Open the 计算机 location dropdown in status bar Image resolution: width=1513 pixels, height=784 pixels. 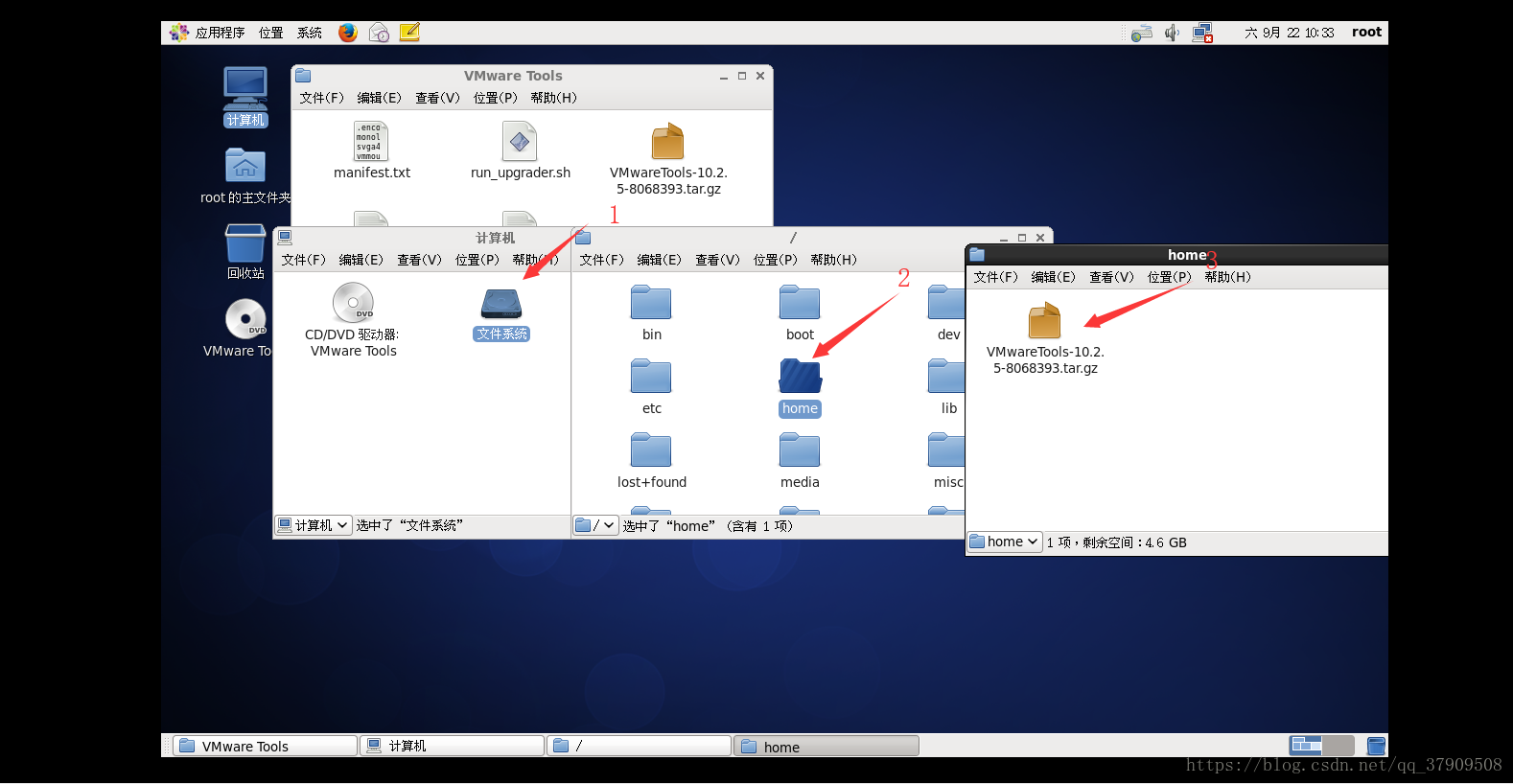click(314, 525)
